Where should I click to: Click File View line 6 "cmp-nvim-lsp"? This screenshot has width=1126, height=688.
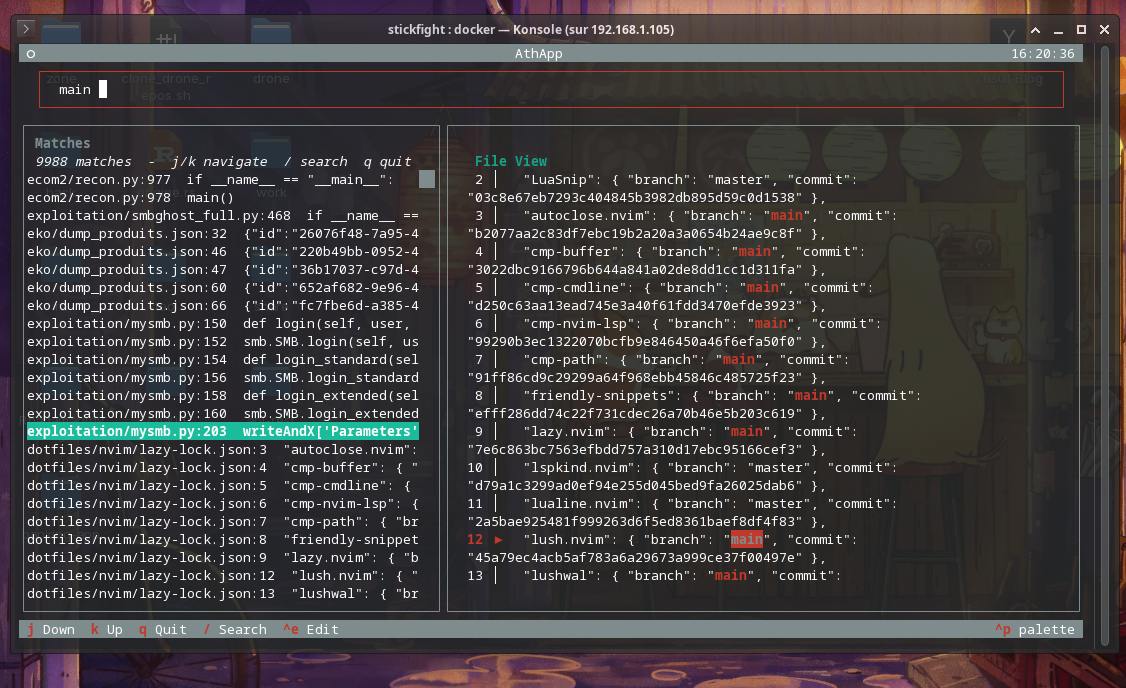pos(674,332)
